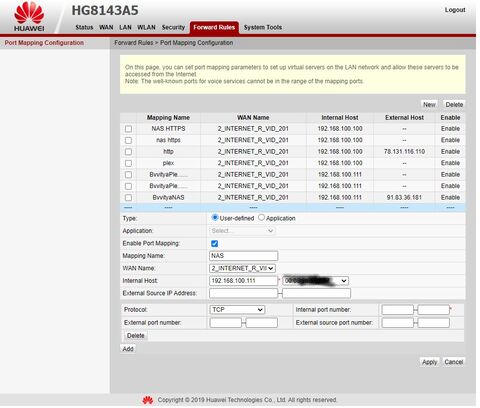The height and width of the screenshot is (408, 480).
Task: Open the System Tools tab
Action: click(263, 27)
